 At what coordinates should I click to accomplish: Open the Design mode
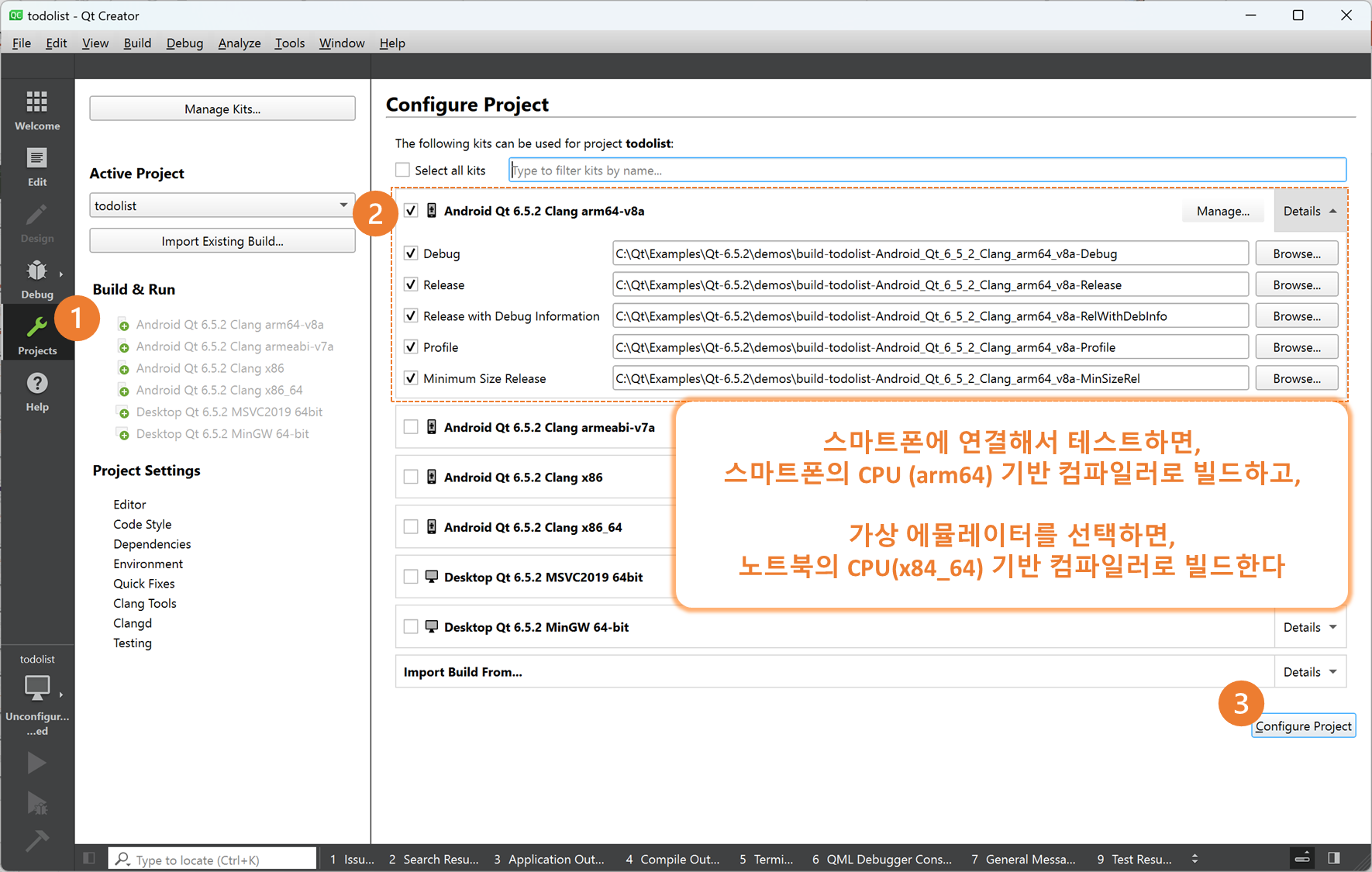(37, 223)
